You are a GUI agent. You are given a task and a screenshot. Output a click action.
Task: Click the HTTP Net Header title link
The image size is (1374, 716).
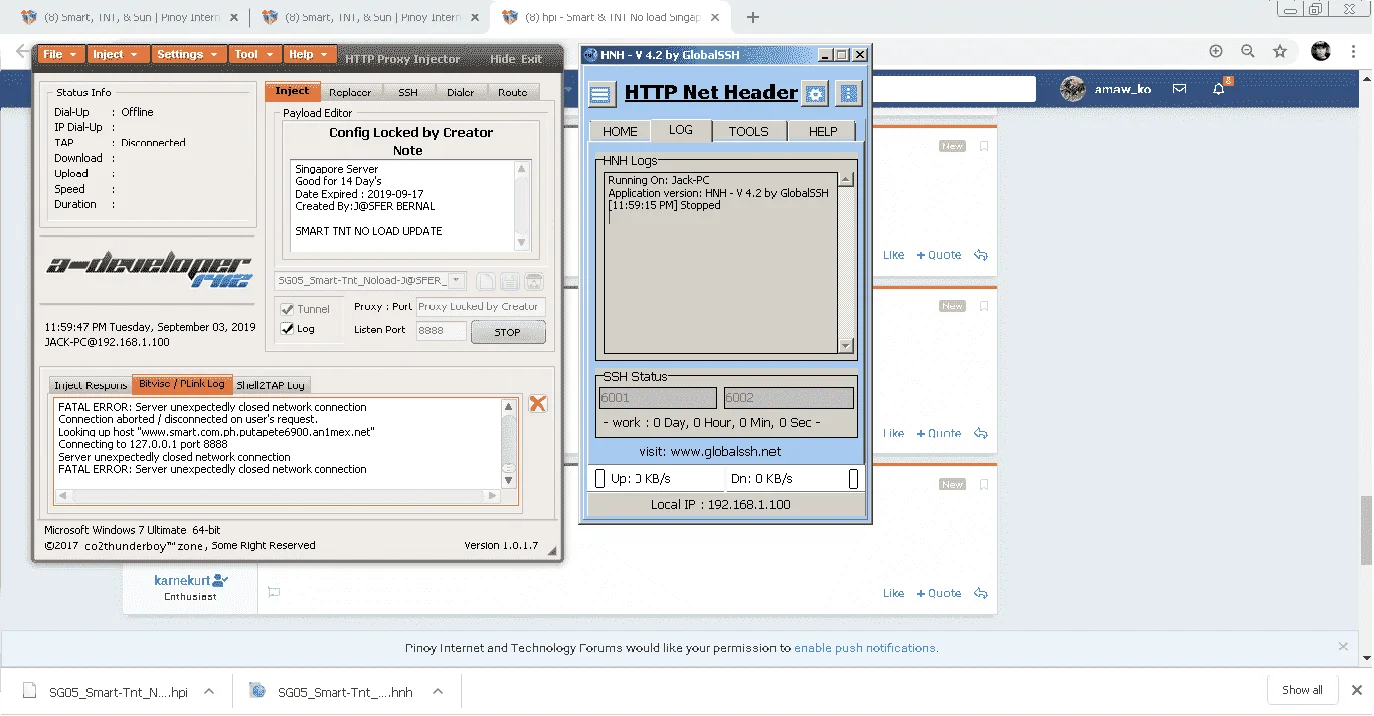coord(711,93)
